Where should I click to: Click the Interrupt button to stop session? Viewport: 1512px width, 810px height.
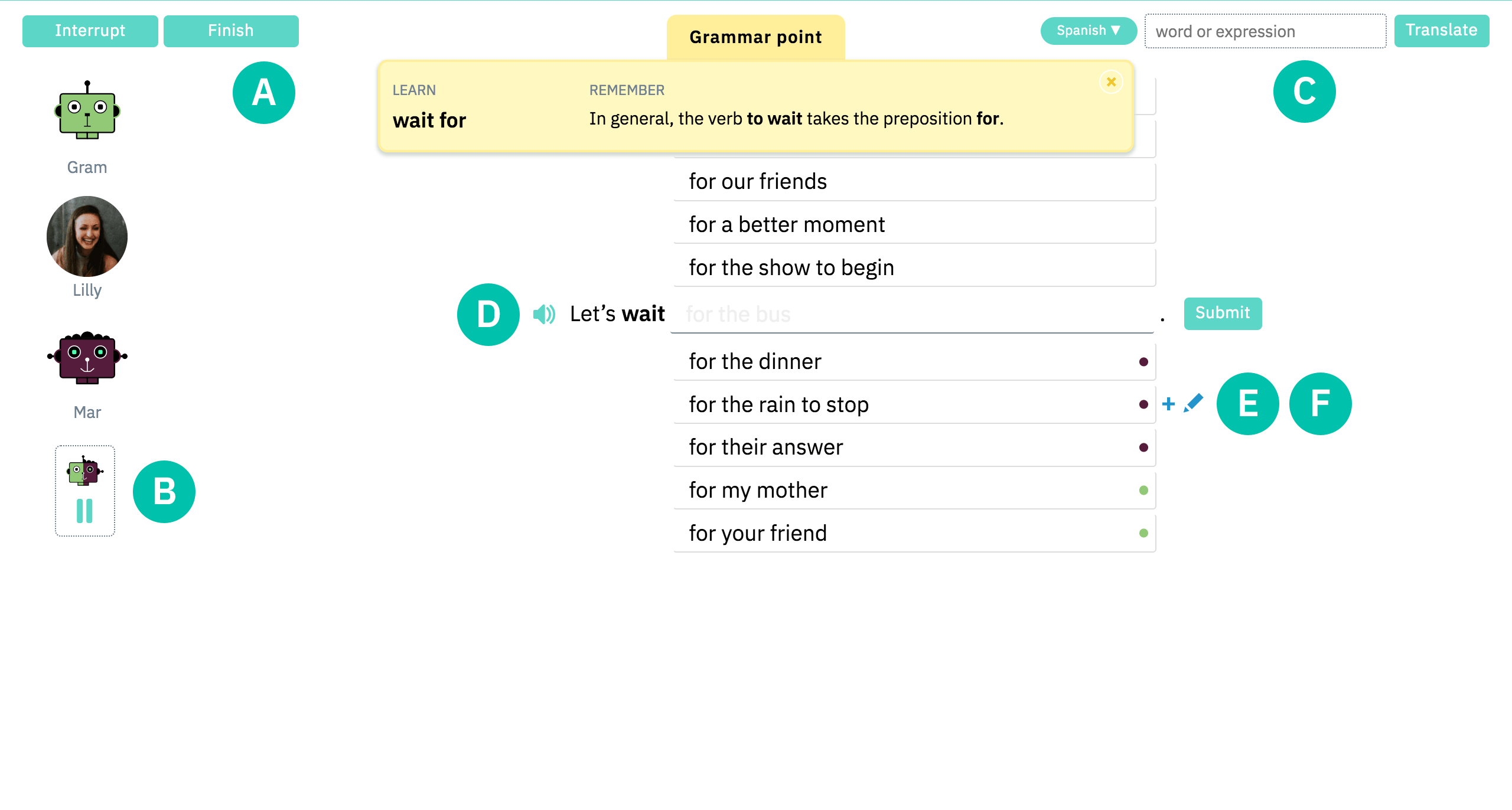[90, 29]
